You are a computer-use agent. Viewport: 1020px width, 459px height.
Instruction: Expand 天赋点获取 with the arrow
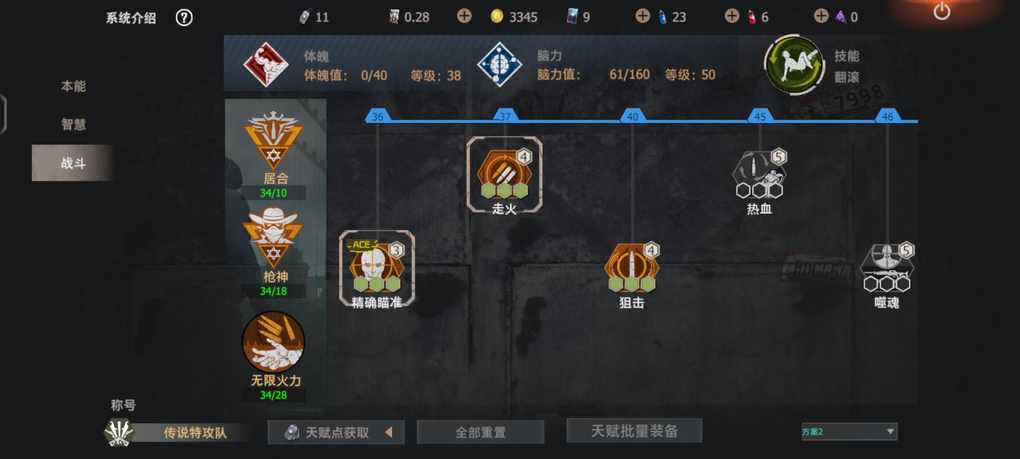tap(388, 432)
